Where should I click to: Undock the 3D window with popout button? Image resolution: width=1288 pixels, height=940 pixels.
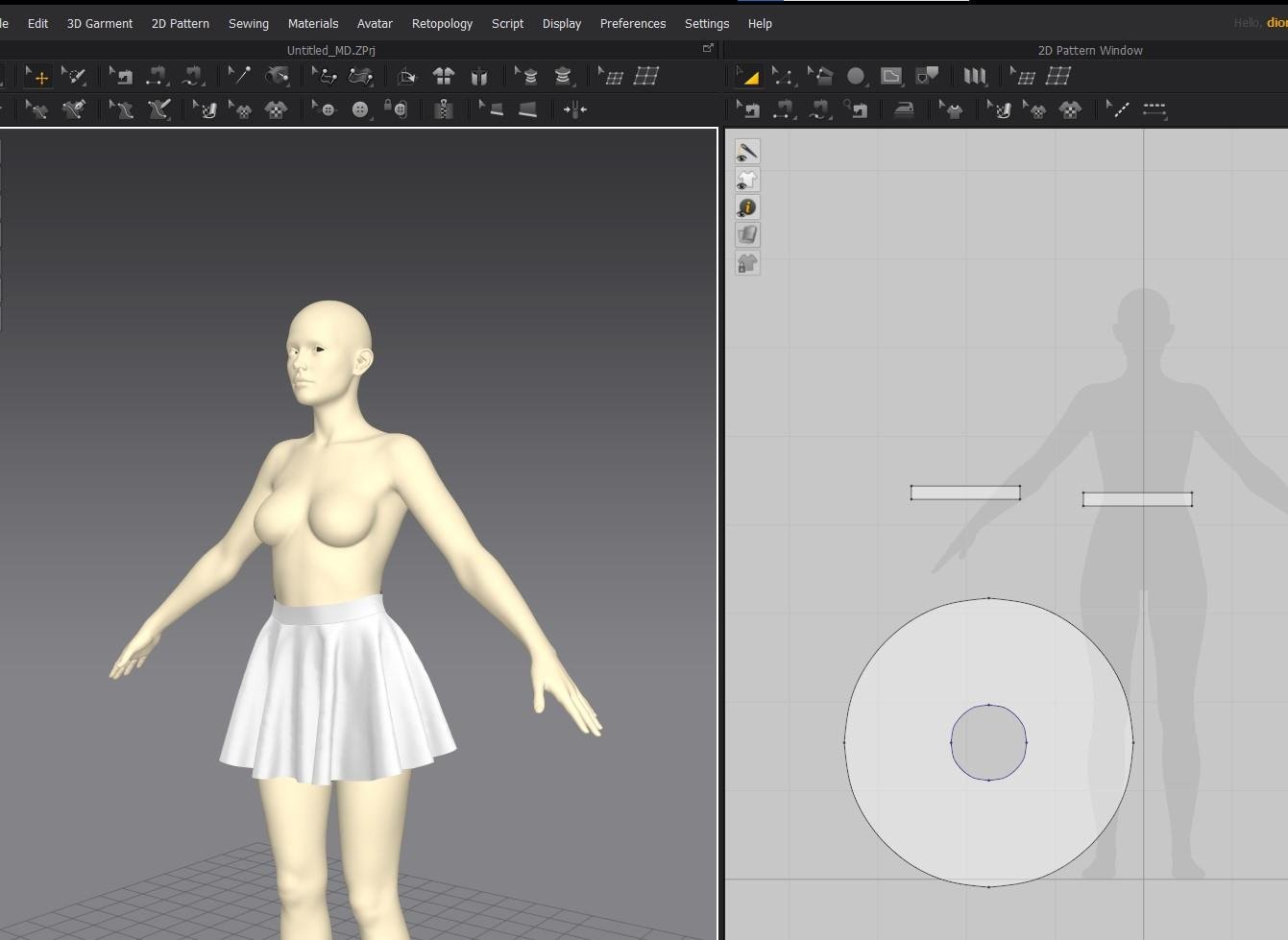708,49
